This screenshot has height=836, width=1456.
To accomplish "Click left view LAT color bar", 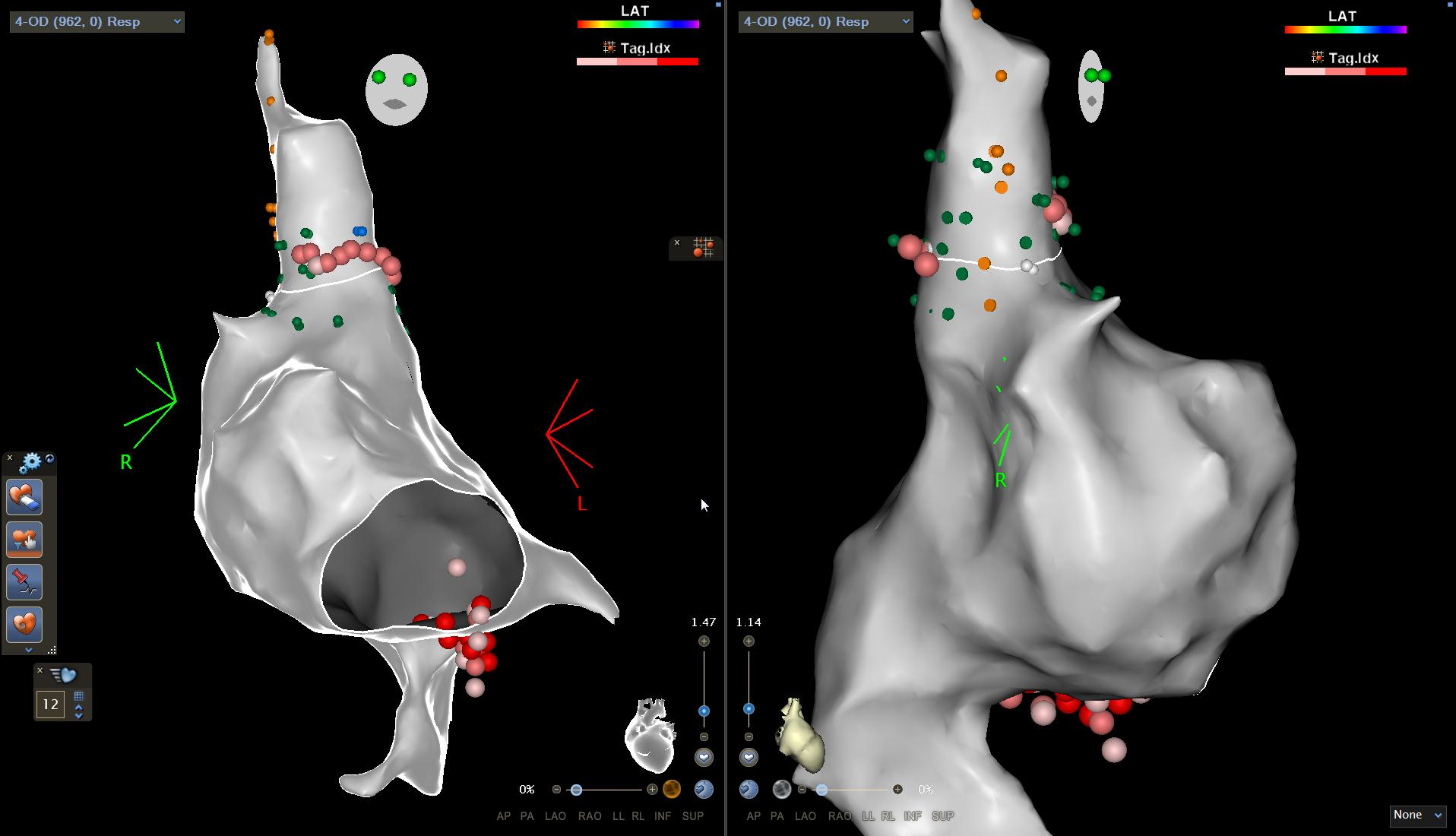I will pyautogui.click(x=638, y=24).
